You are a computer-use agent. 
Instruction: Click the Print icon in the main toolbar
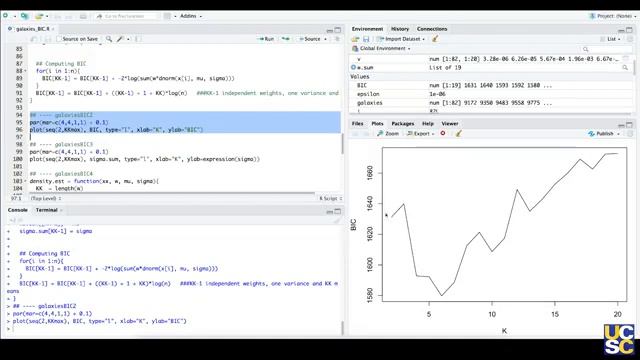pos(83,16)
